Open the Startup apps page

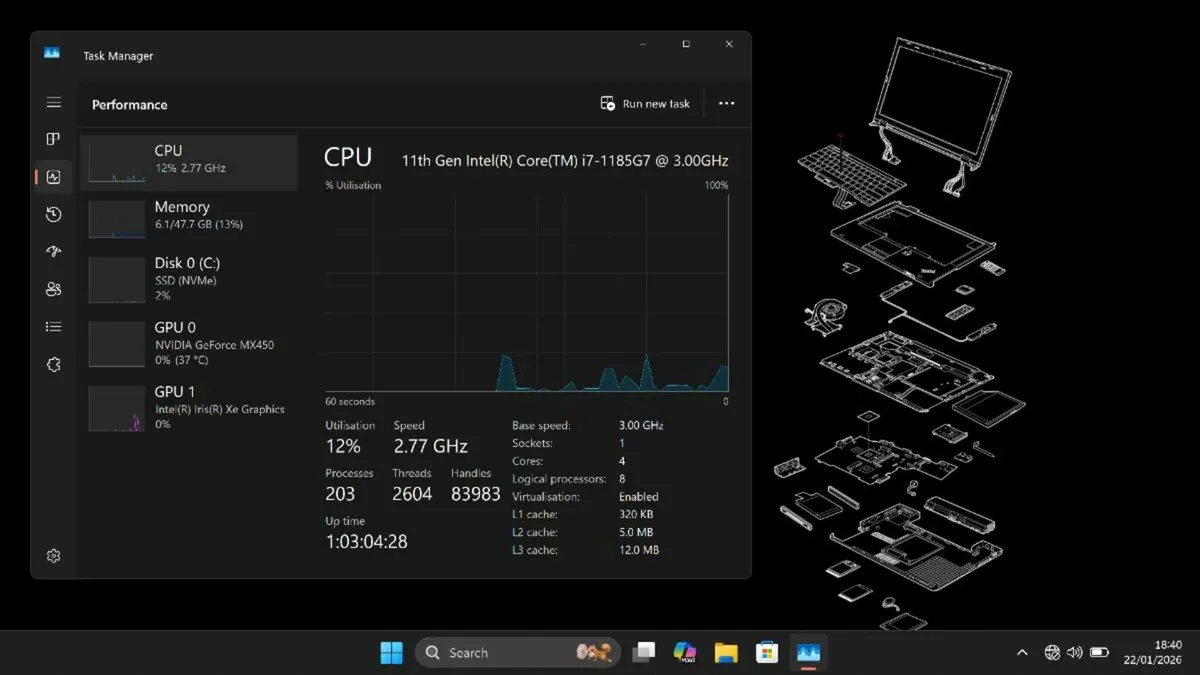[53, 251]
